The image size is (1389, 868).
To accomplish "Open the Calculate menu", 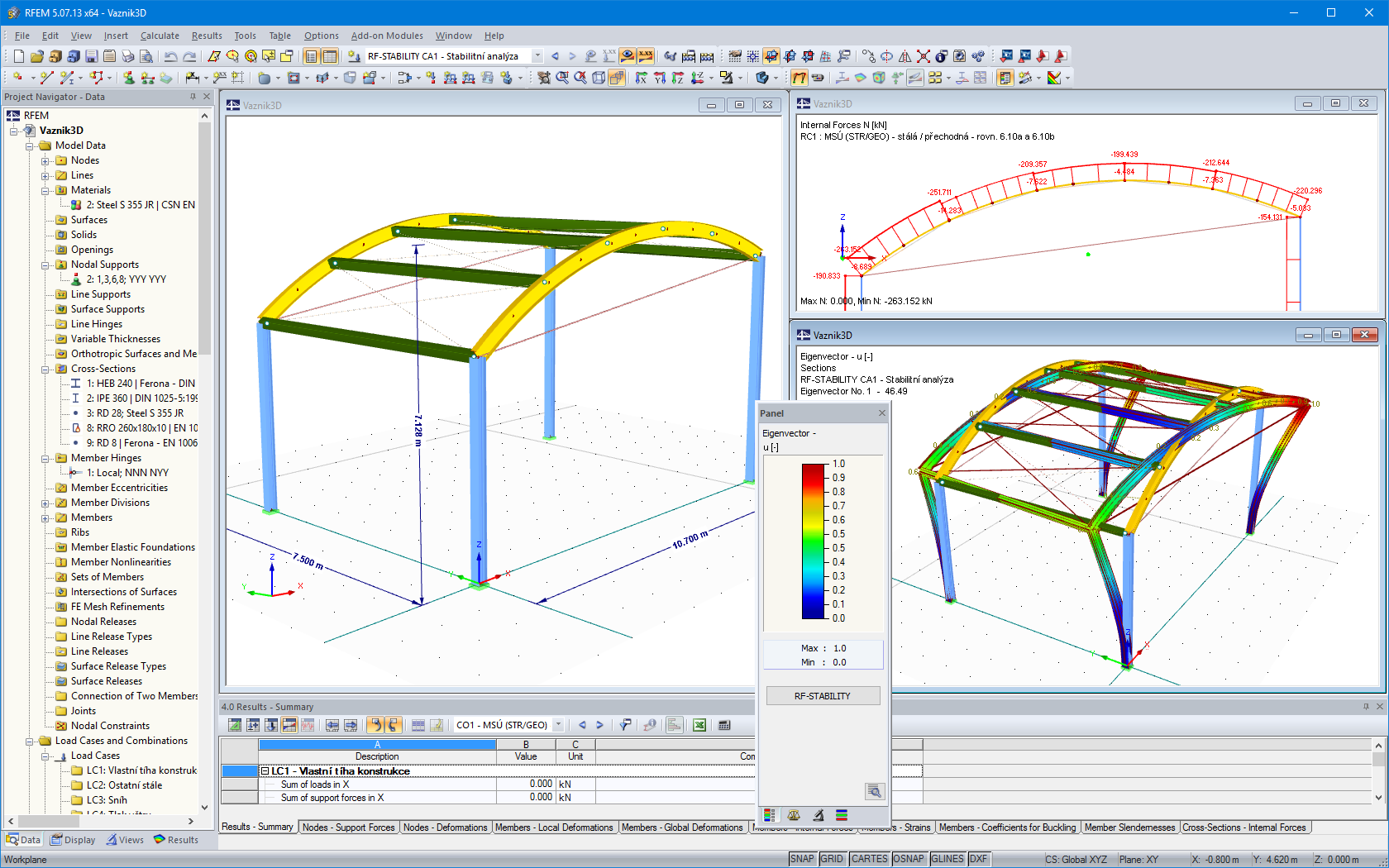I will click(160, 36).
